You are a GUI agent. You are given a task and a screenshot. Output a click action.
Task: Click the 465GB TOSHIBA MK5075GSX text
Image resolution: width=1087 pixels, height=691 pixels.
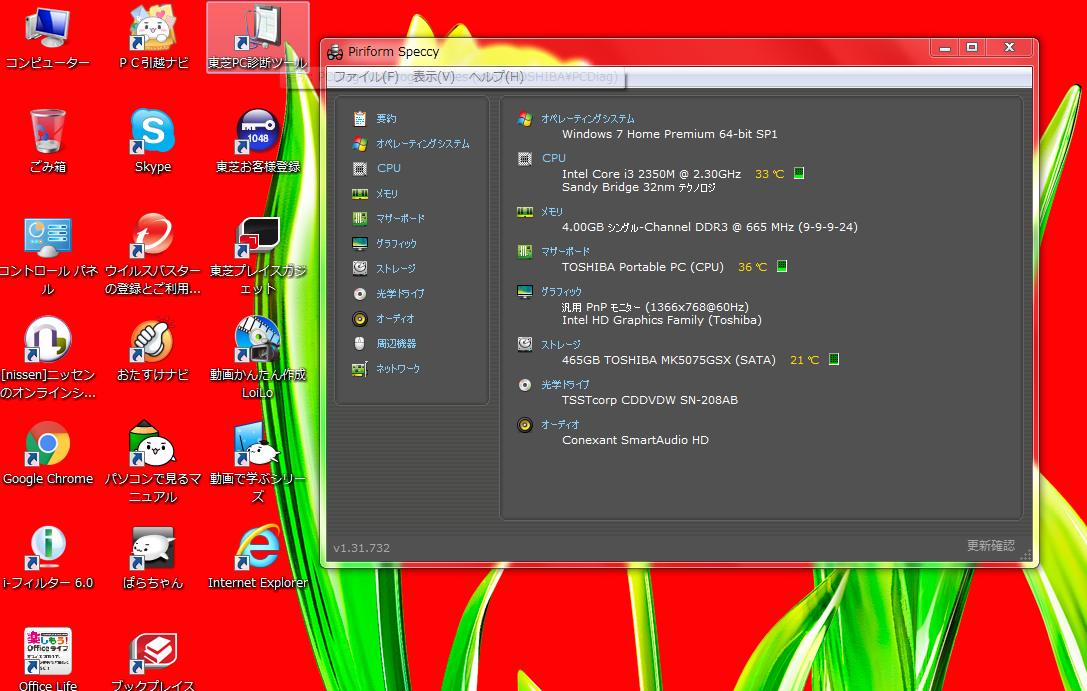pyautogui.click(x=668, y=360)
